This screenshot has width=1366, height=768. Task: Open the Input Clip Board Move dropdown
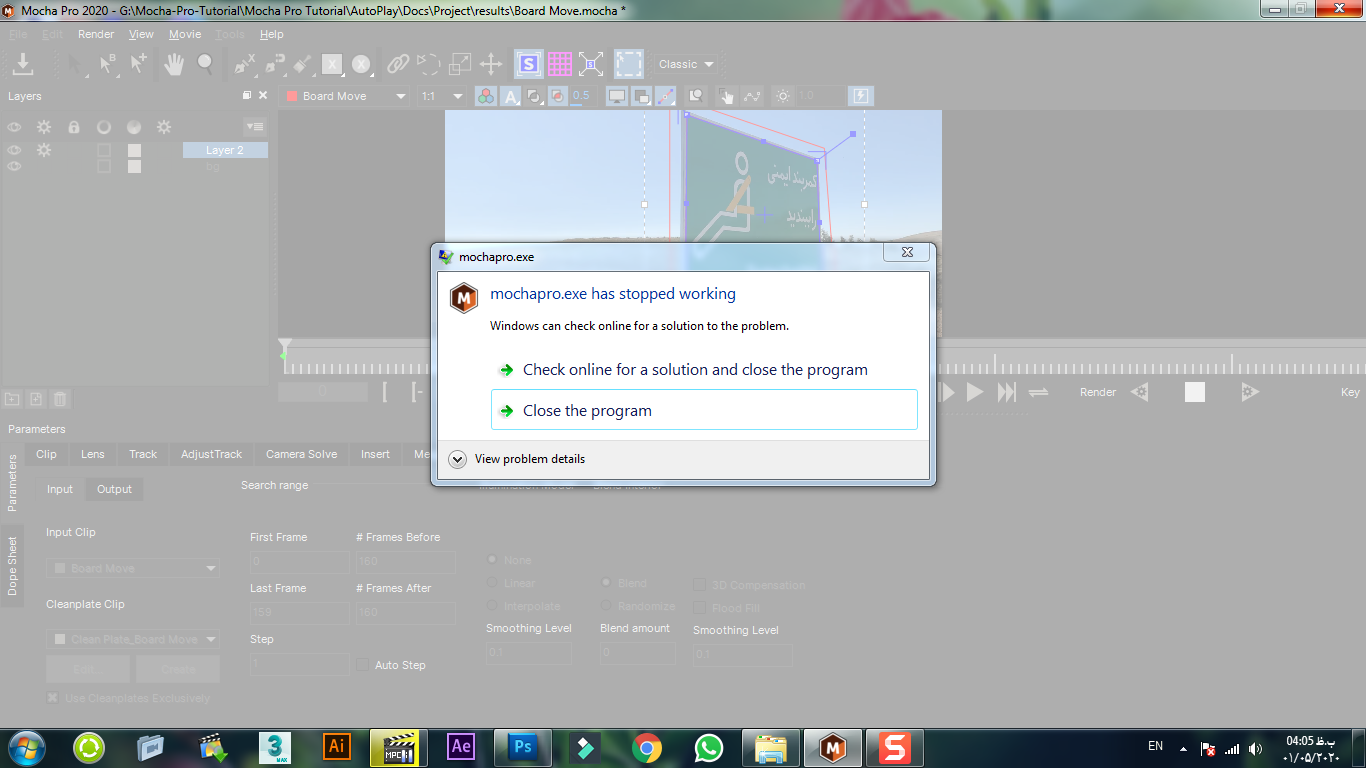[x=133, y=568]
